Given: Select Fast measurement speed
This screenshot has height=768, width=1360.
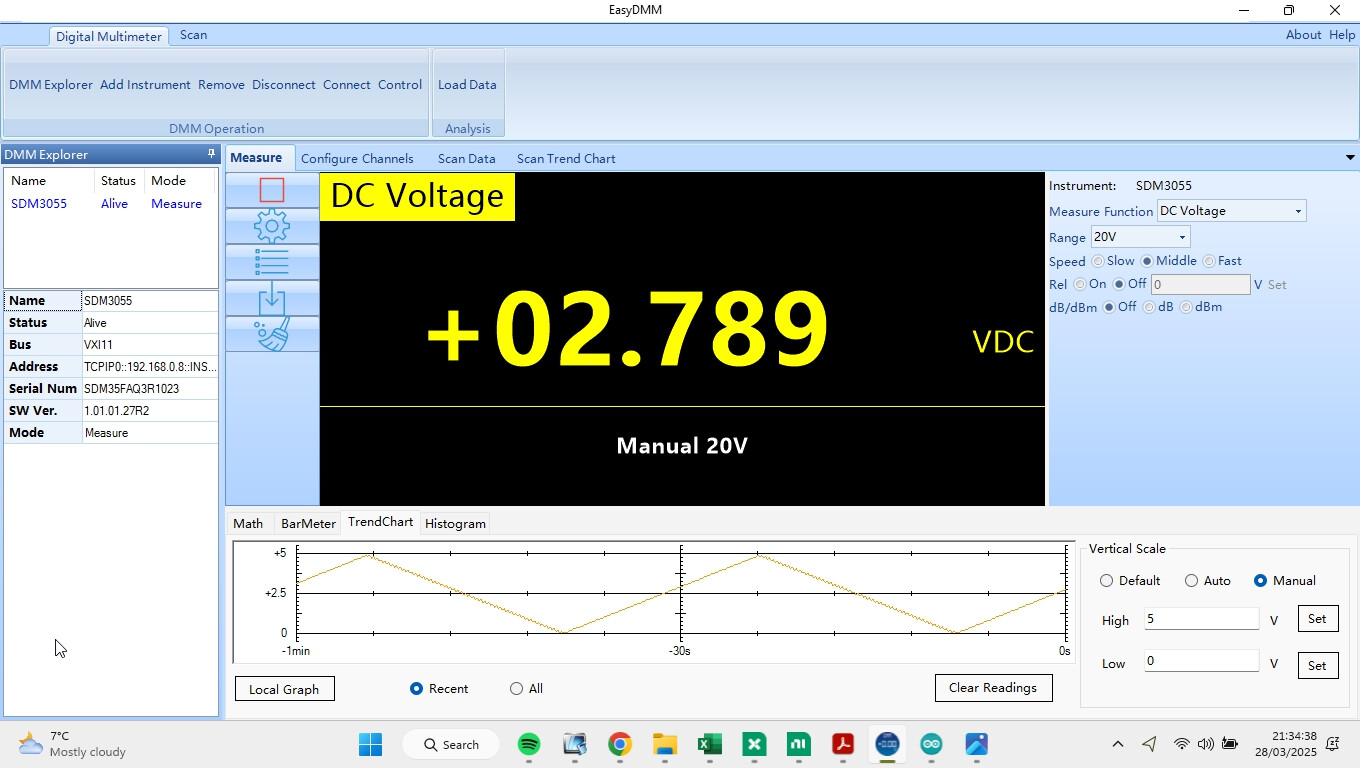Looking at the screenshot, I should (x=1210, y=261).
